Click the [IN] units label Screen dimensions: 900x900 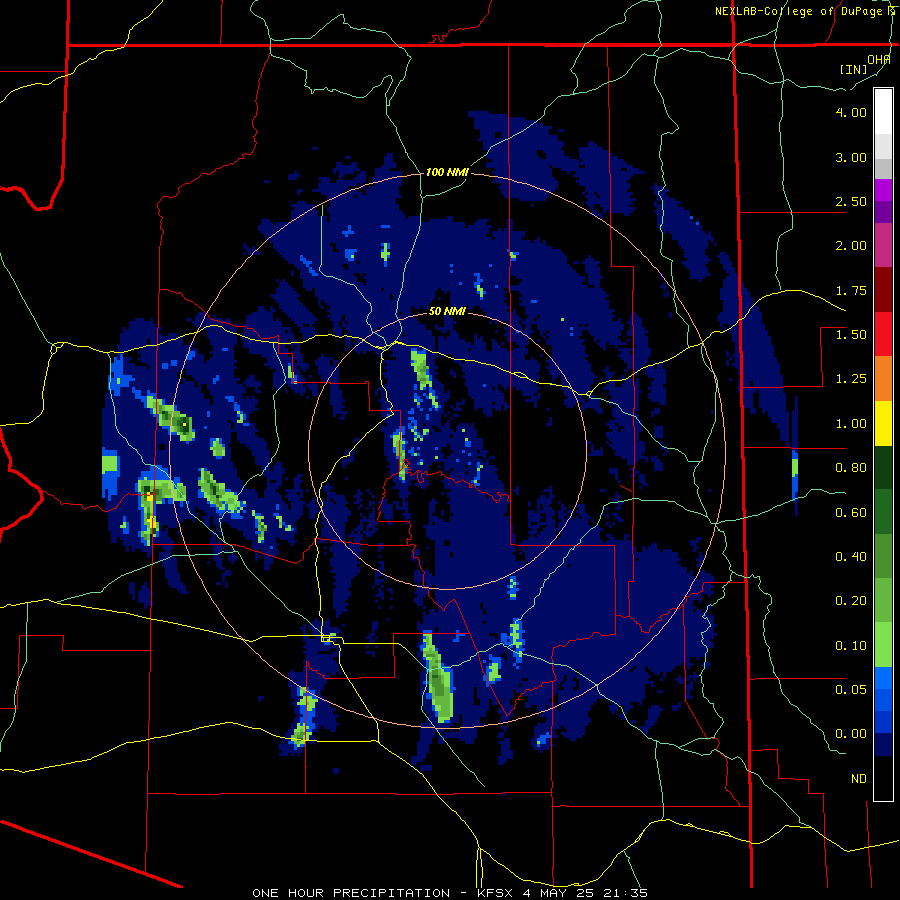click(x=854, y=69)
